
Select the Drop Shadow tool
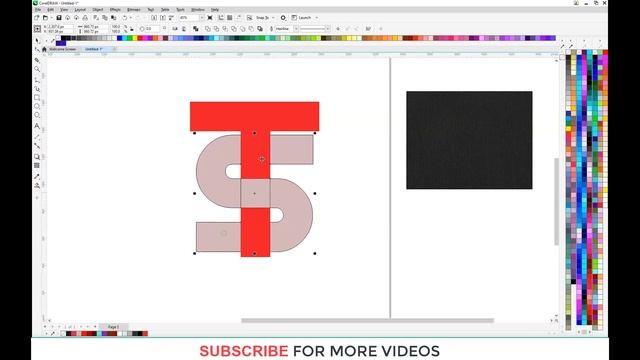pyautogui.click(x=37, y=157)
